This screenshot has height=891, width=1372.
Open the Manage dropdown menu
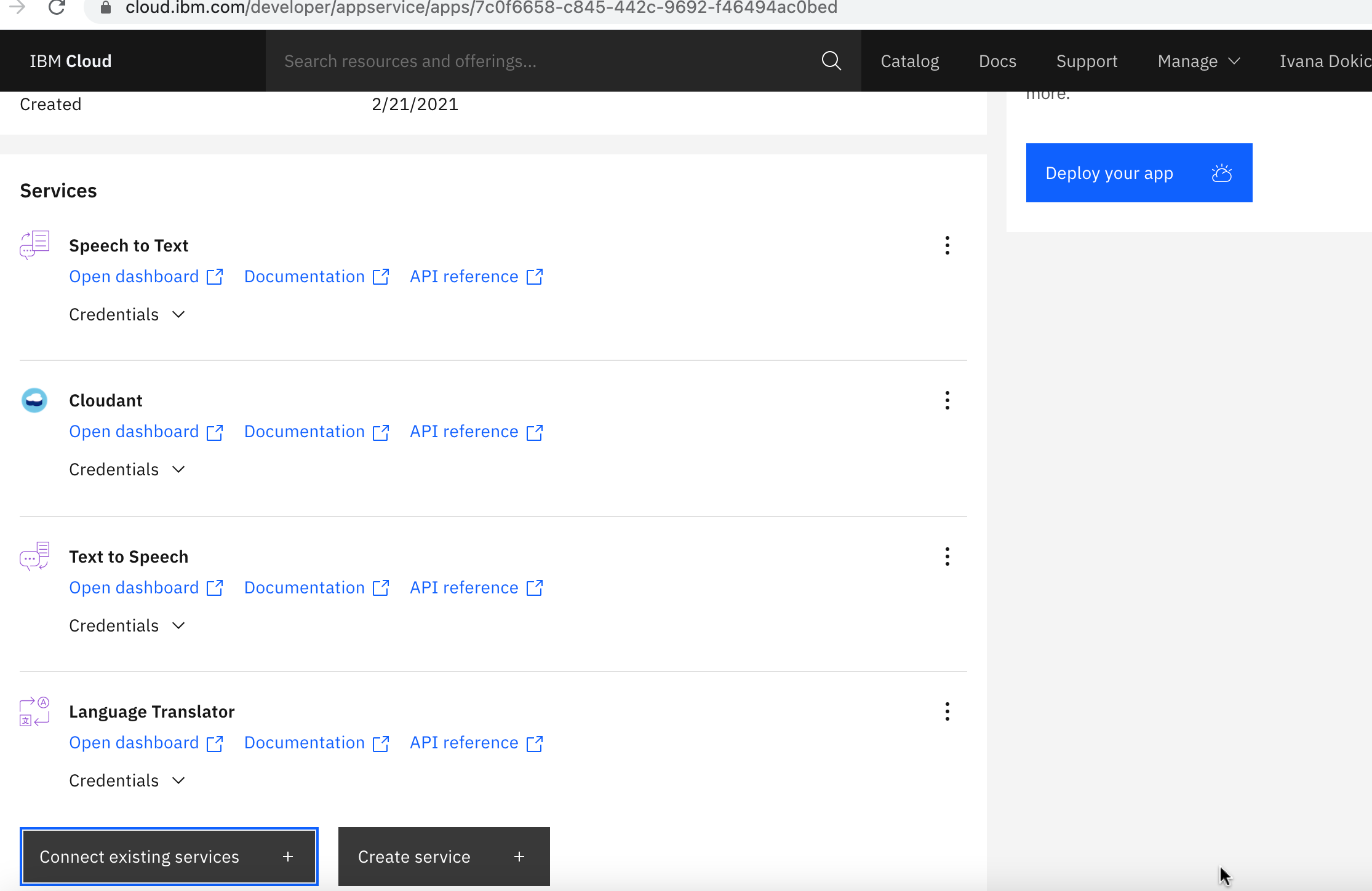[1198, 61]
